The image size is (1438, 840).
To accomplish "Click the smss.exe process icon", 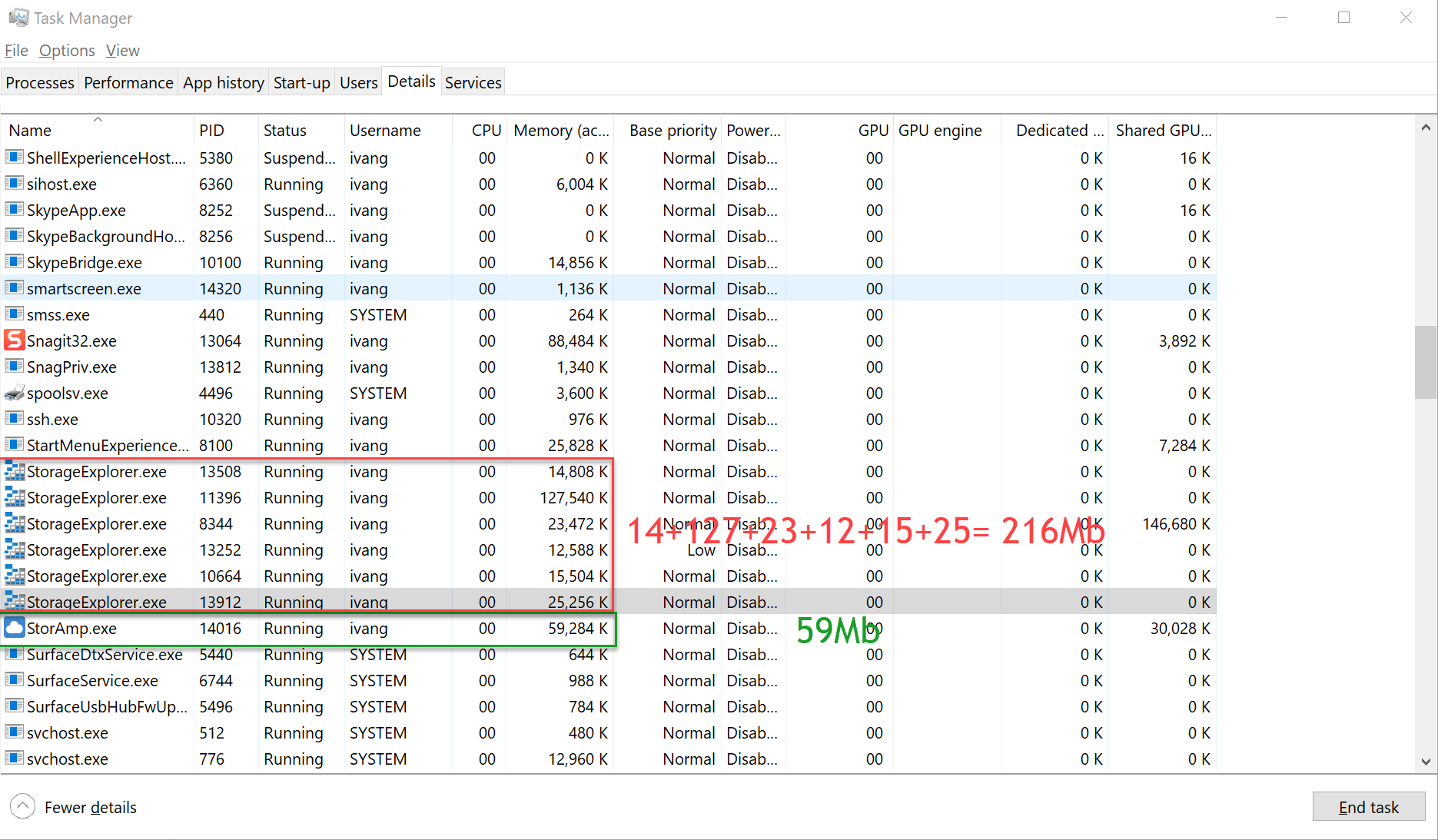I will click(x=14, y=314).
